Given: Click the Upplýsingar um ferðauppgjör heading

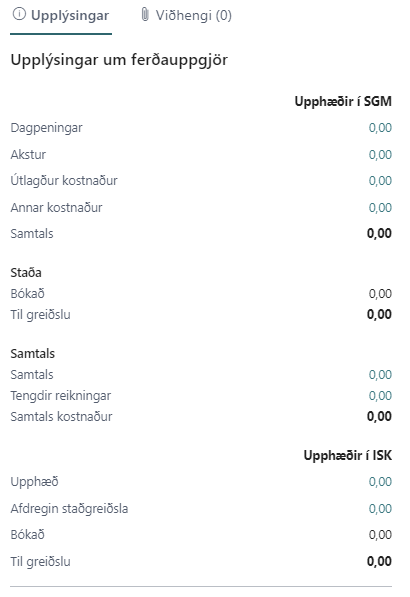Looking at the screenshot, I should 119,60.
